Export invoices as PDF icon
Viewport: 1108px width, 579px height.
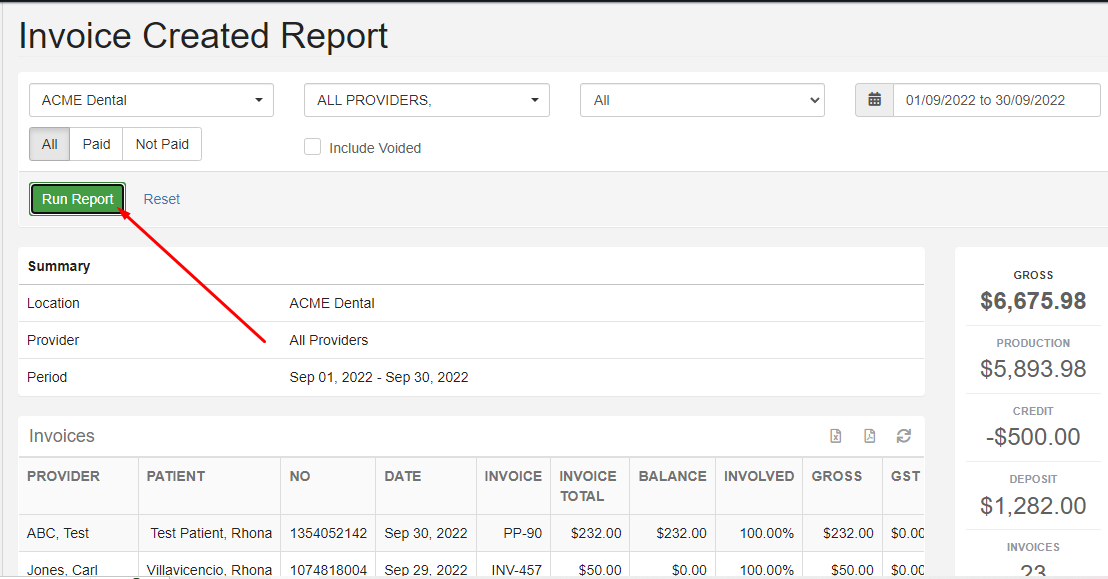pyautogui.click(x=870, y=436)
